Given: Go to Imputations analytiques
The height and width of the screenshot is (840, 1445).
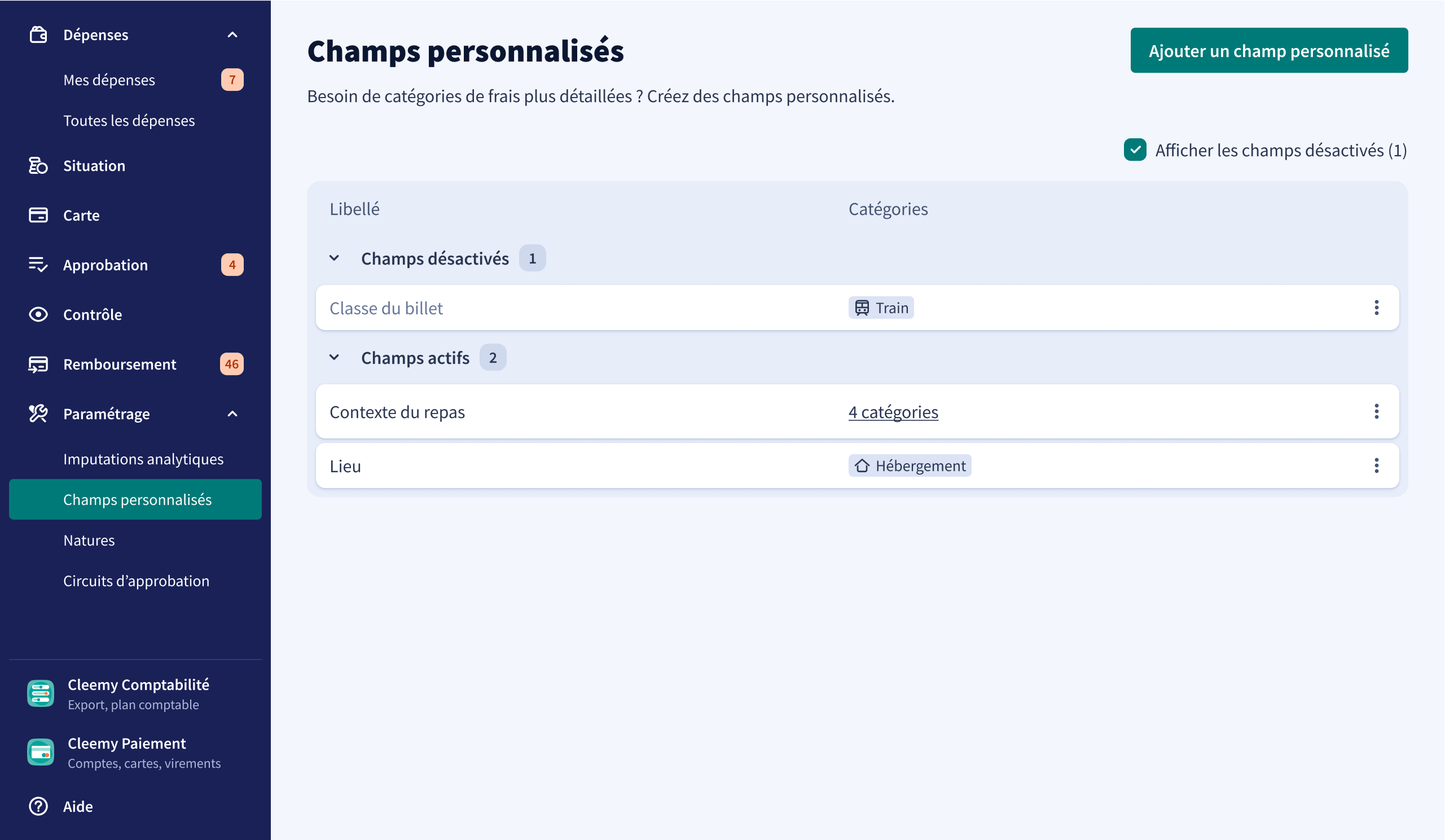Looking at the screenshot, I should 143,459.
